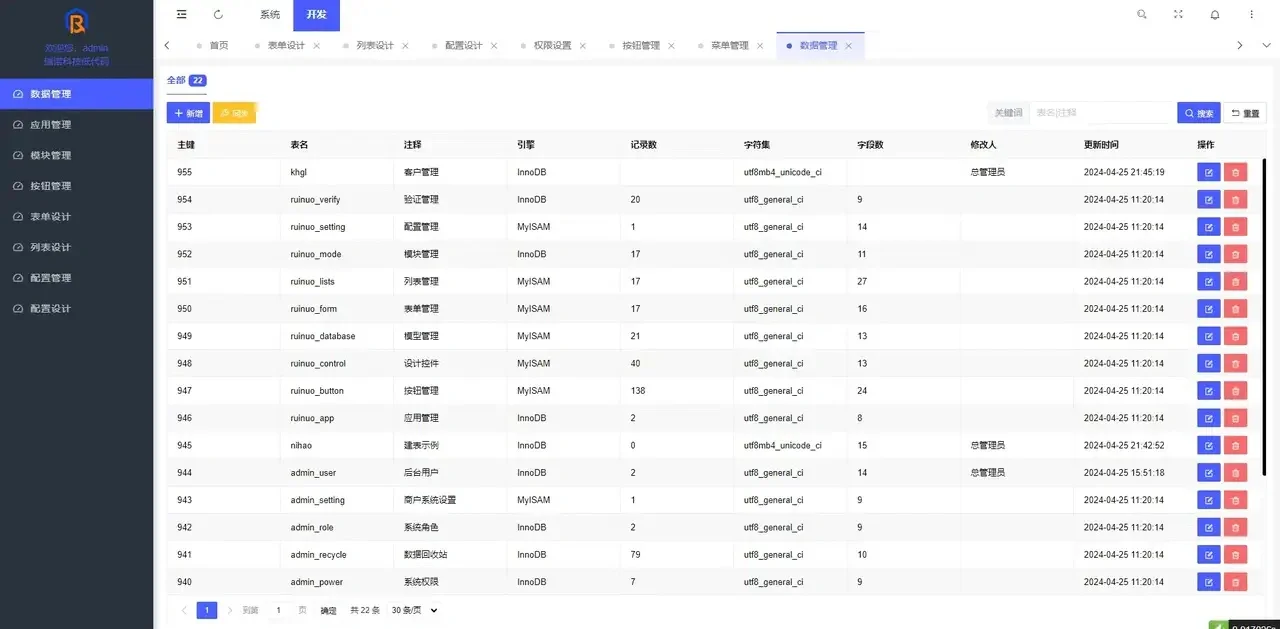Open global search via the magnifier icon
Image resolution: width=1280 pixels, height=629 pixels.
tap(1139, 14)
